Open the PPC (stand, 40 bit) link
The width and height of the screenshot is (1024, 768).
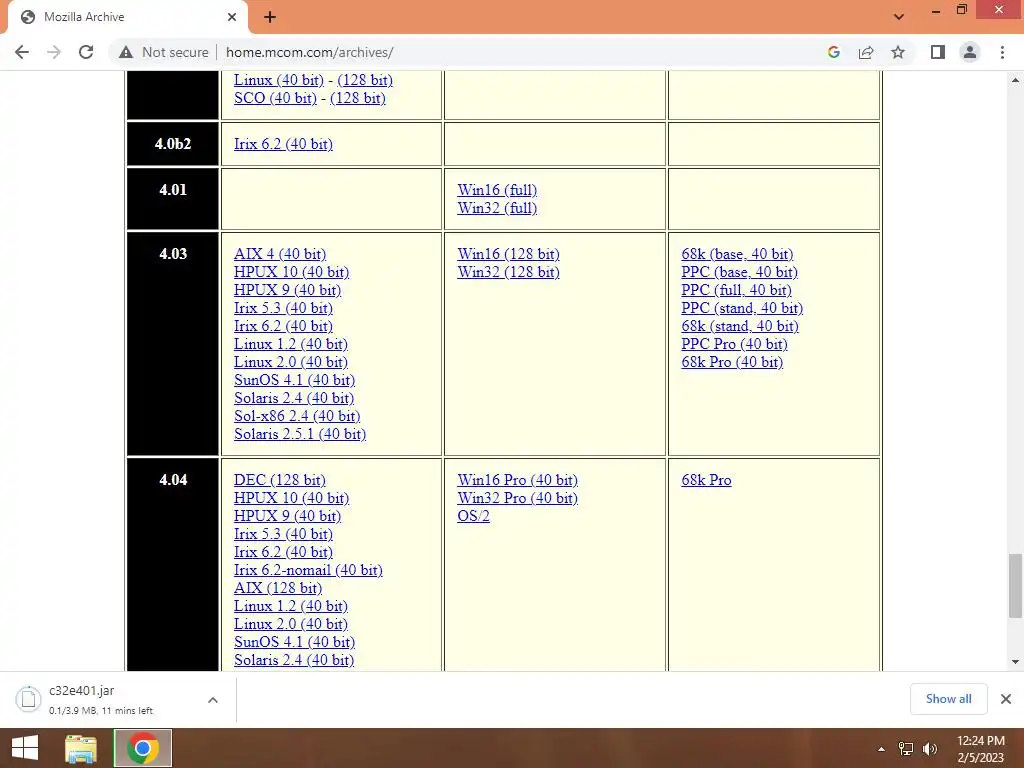click(x=742, y=308)
